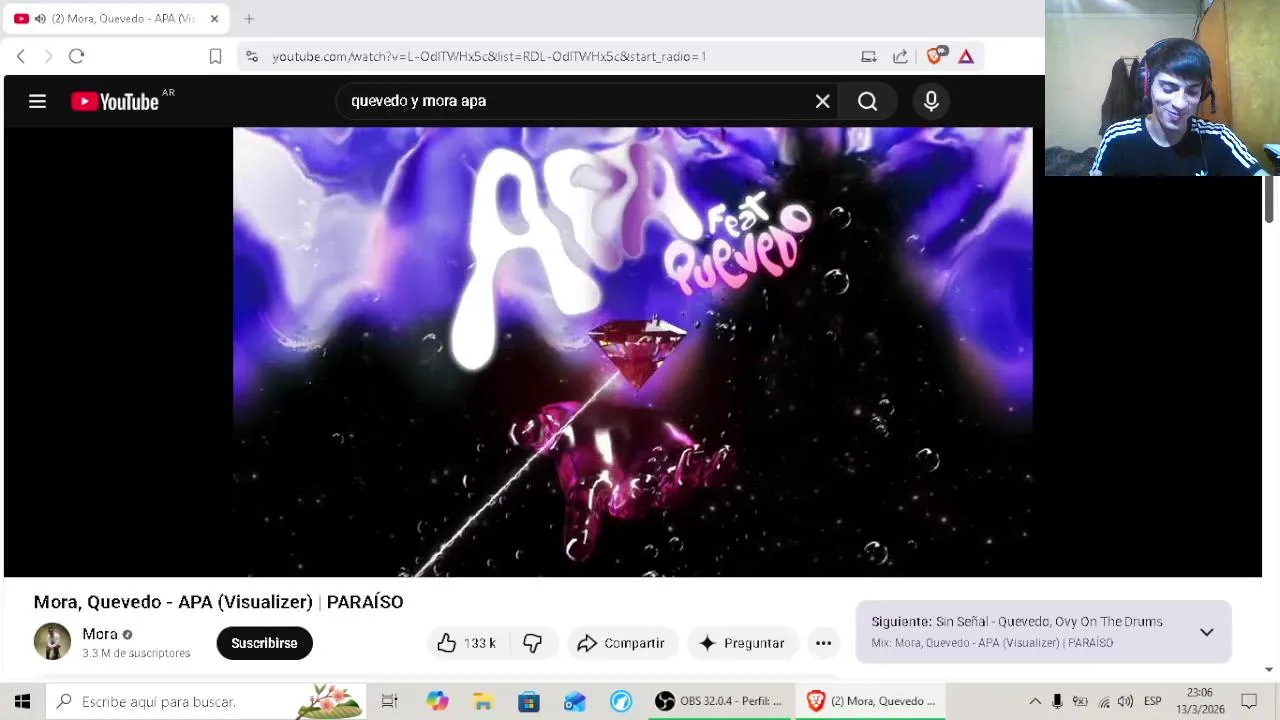The image size is (1280, 720).
Task: Open a new browser tab
Action: click(249, 18)
